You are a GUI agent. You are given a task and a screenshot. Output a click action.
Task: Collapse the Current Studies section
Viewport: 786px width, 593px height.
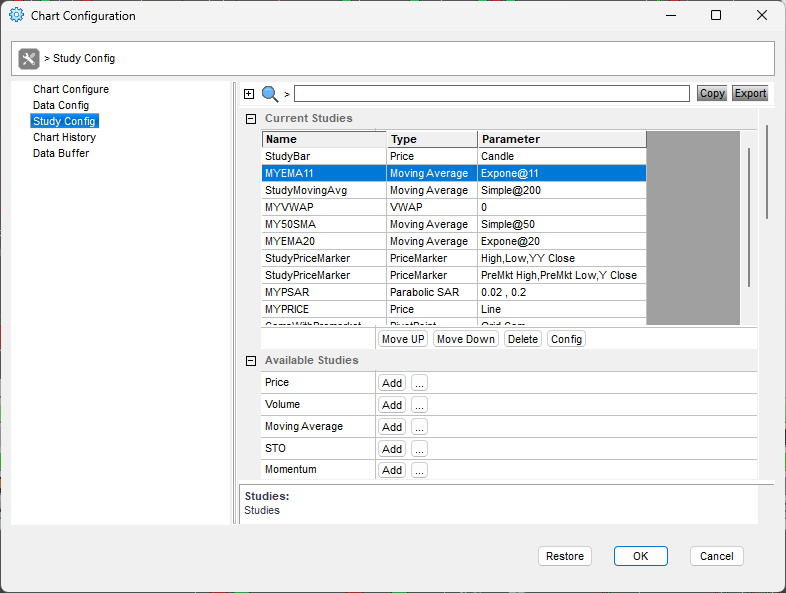[x=250, y=119]
